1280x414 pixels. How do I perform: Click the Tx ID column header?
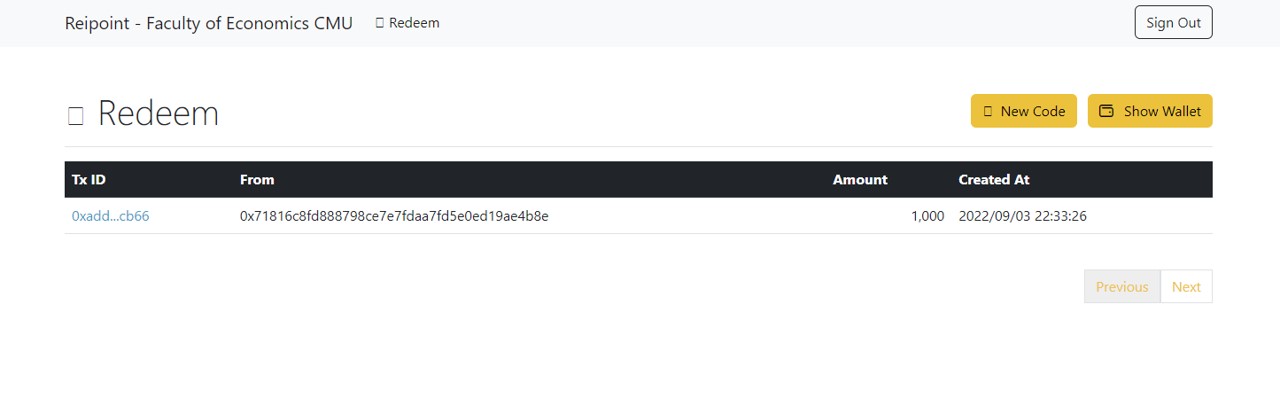89,180
